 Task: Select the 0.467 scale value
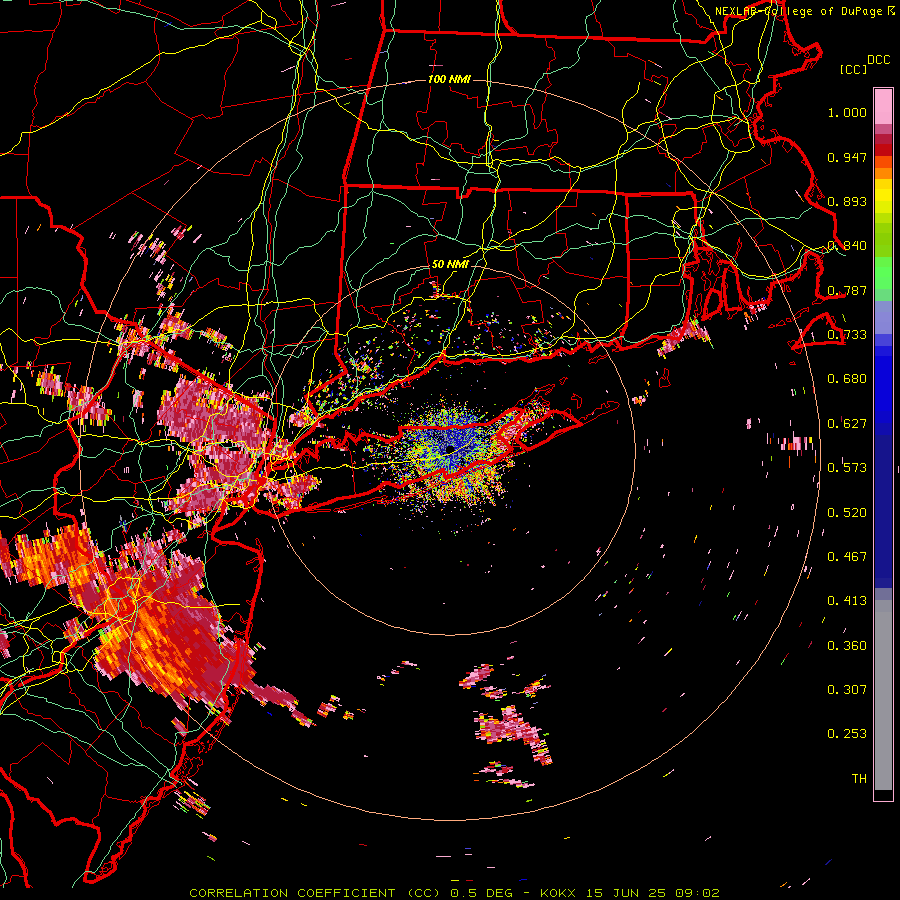(x=847, y=557)
